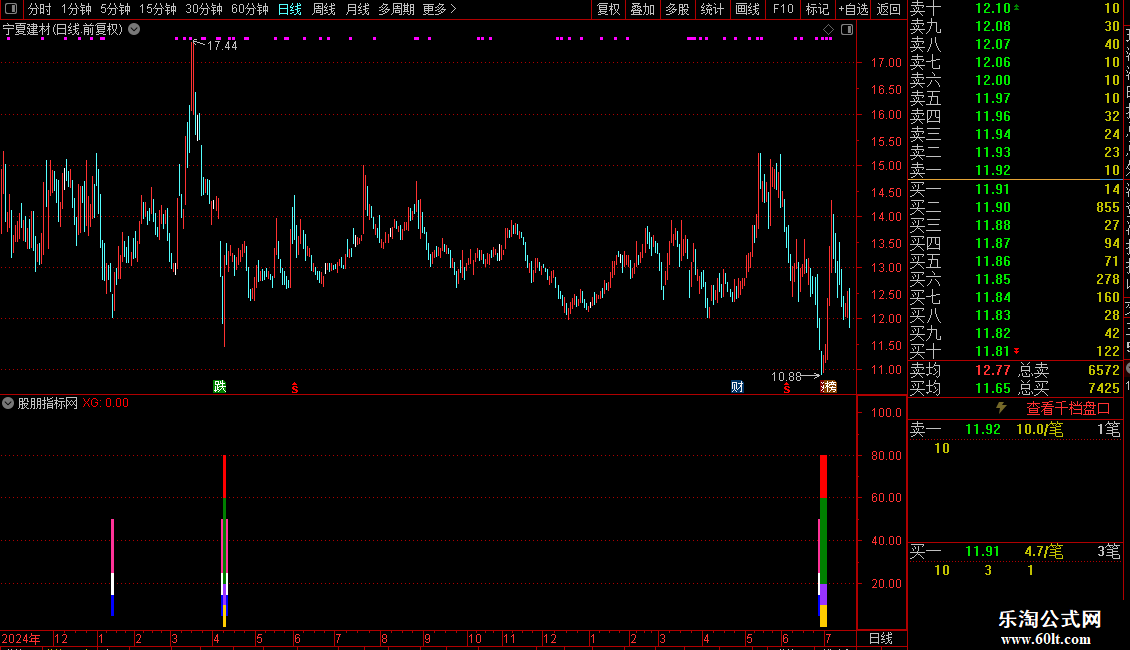Click the 买二 price 11.90 row
This screenshot has width=1130, height=650.
click(x=992, y=207)
